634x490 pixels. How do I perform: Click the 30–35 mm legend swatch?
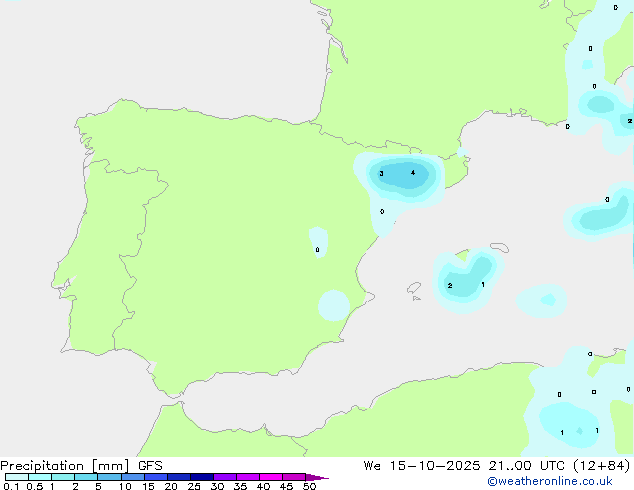pos(225,477)
